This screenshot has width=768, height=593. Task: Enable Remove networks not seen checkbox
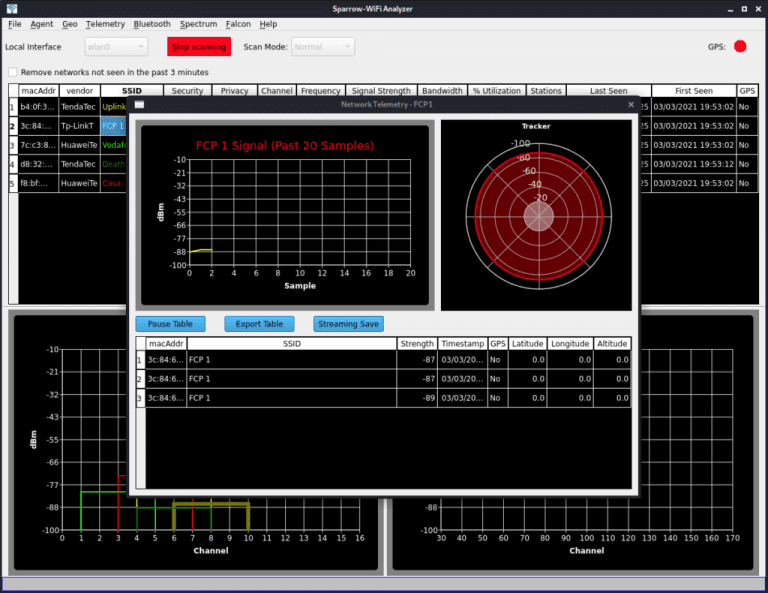13,72
